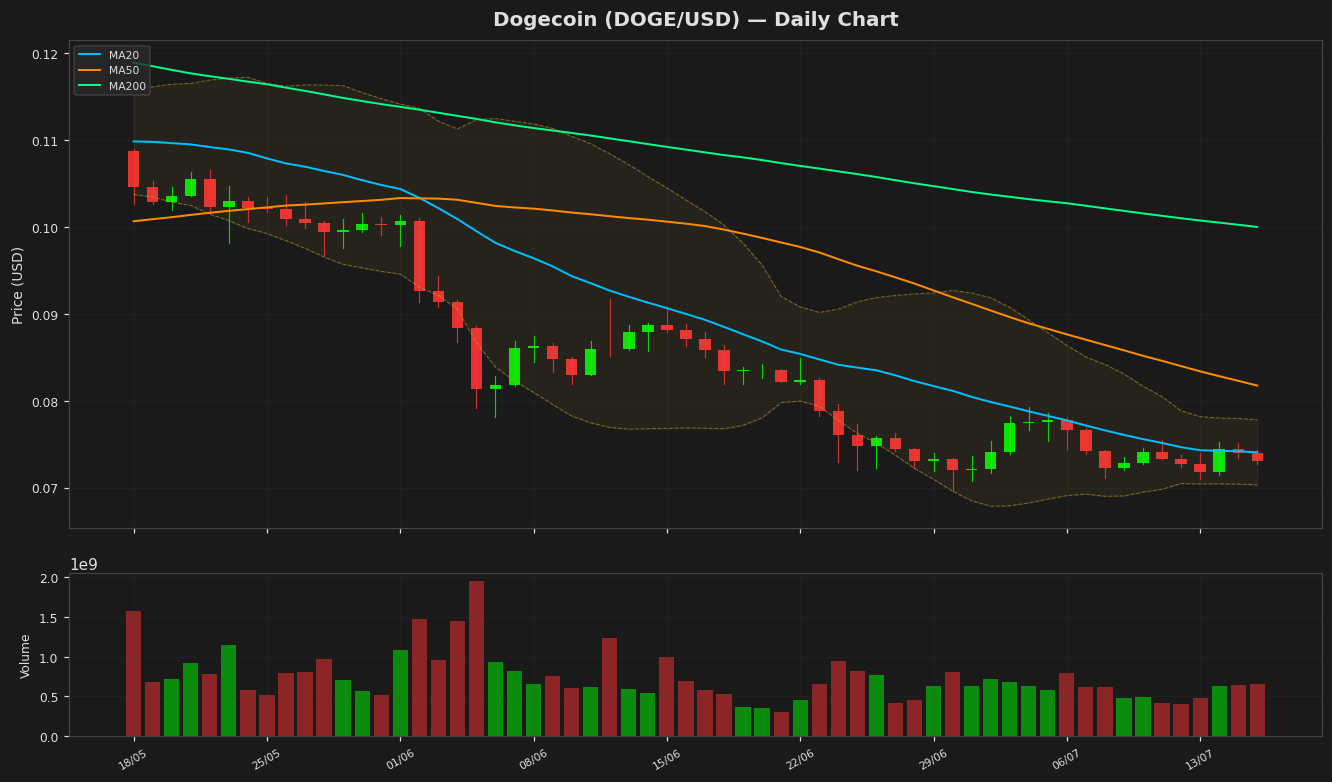Select the MA200 legend label
This screenshot has width=1332, height=782.
[127, 86]
